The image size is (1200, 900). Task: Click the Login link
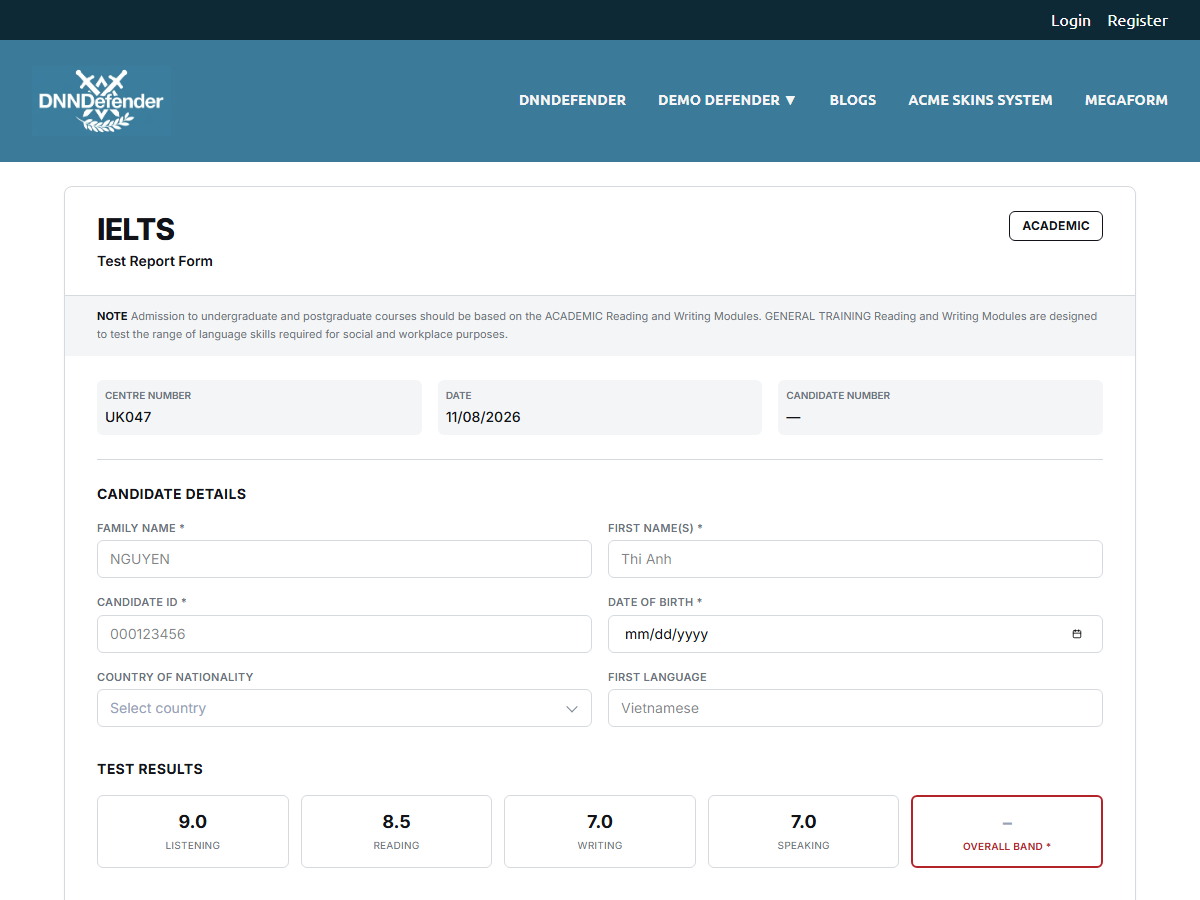1071,20
